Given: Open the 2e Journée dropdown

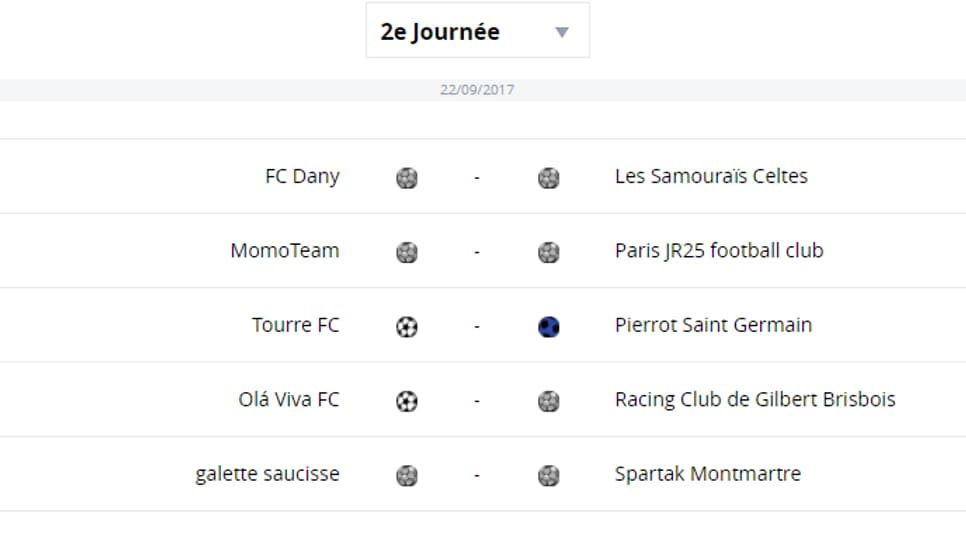Looking at the screenshot, I should (x=477, y=30).
